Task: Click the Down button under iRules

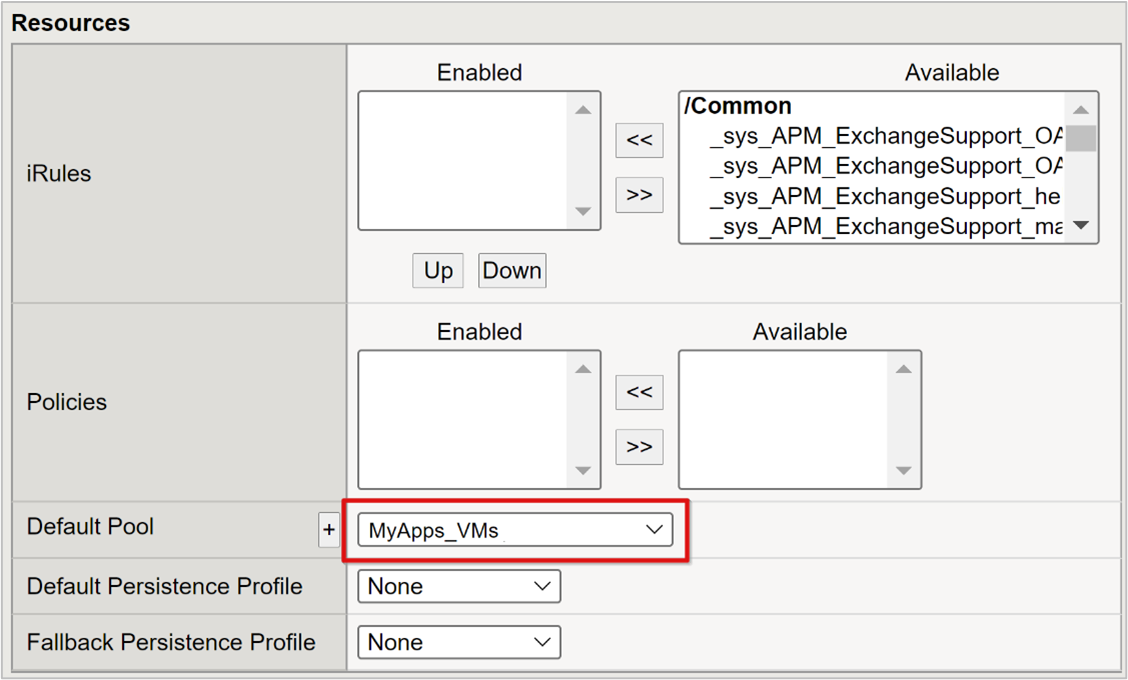Action: click(x=512, y=271)
